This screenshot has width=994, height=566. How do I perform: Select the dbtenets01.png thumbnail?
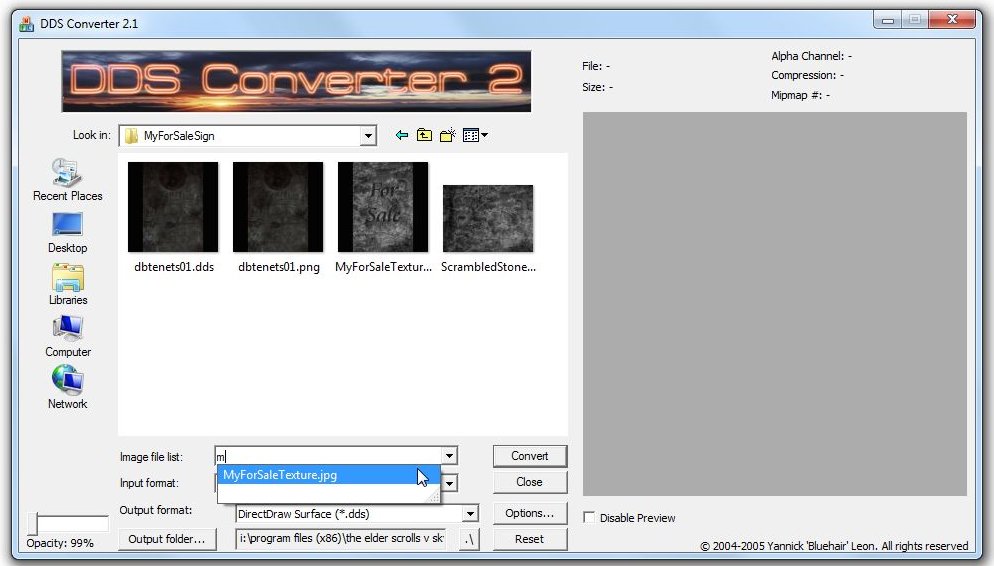278,207
